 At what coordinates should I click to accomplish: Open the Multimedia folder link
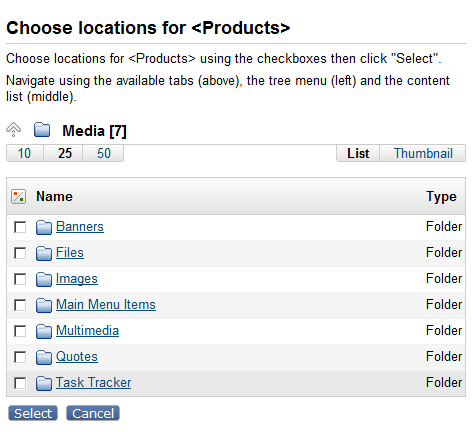87,331
